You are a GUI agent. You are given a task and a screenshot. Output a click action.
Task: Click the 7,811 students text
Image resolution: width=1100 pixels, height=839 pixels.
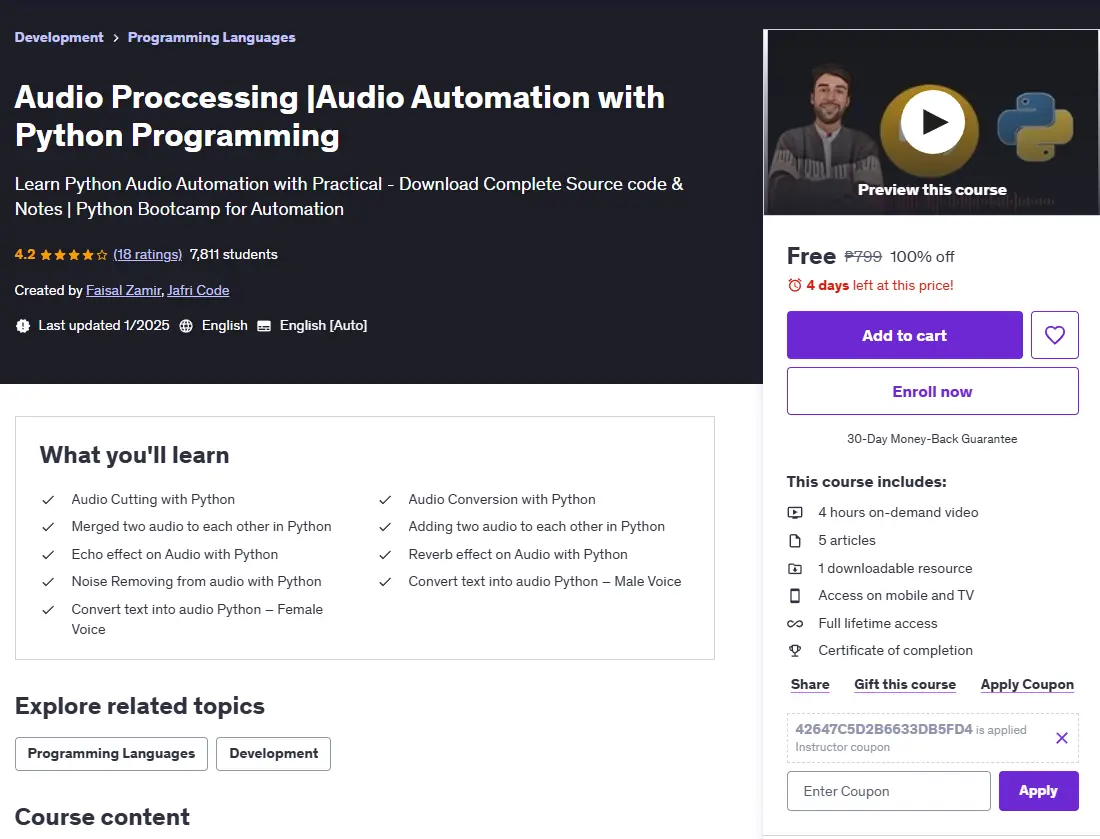coord(234,254)
